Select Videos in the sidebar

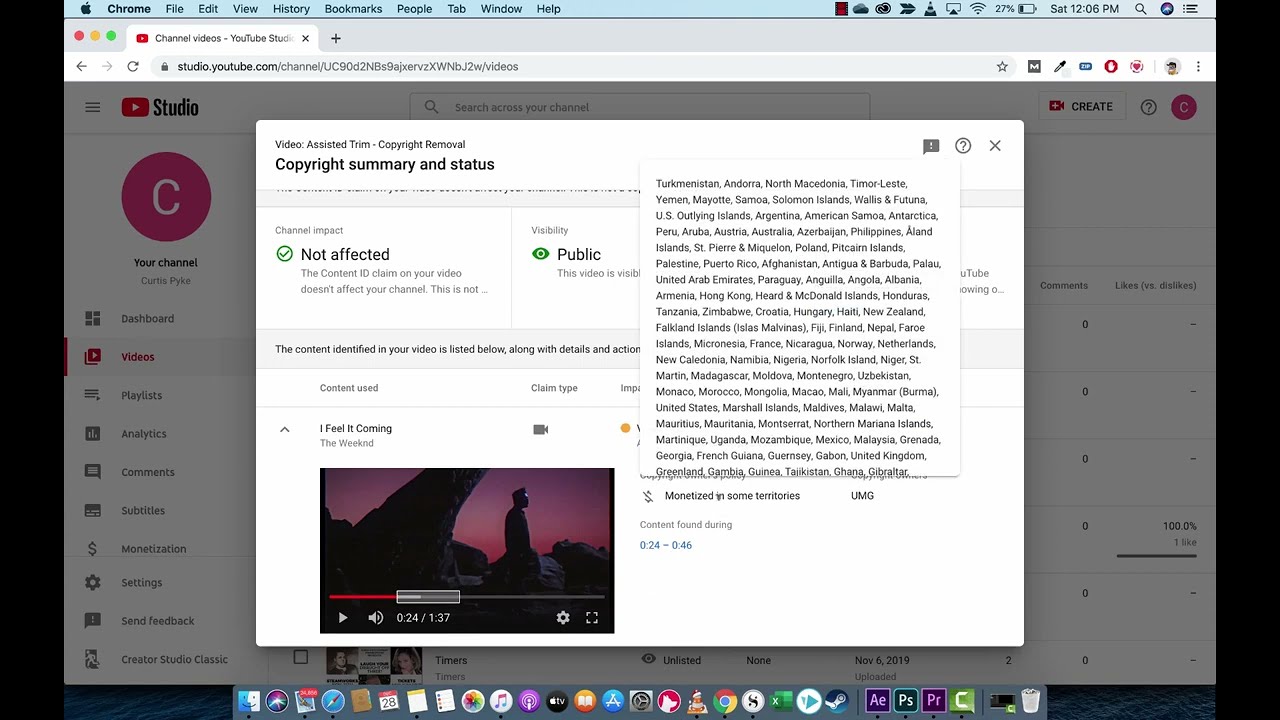pos(160,357)
